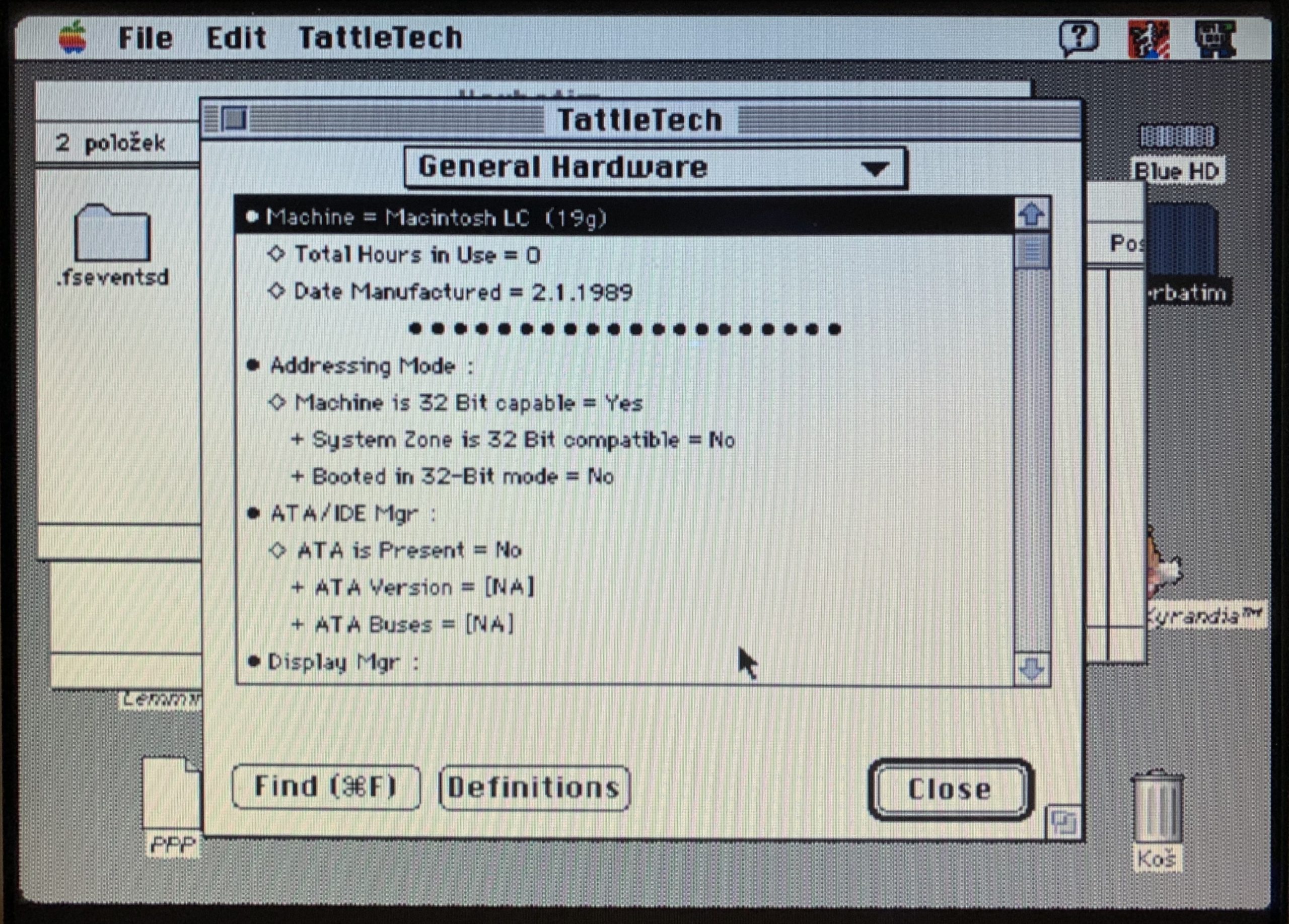Click the list scrollbar thumb
Screen dimensions: 1289x924
pyautogui.click(x=1032, y=251)
